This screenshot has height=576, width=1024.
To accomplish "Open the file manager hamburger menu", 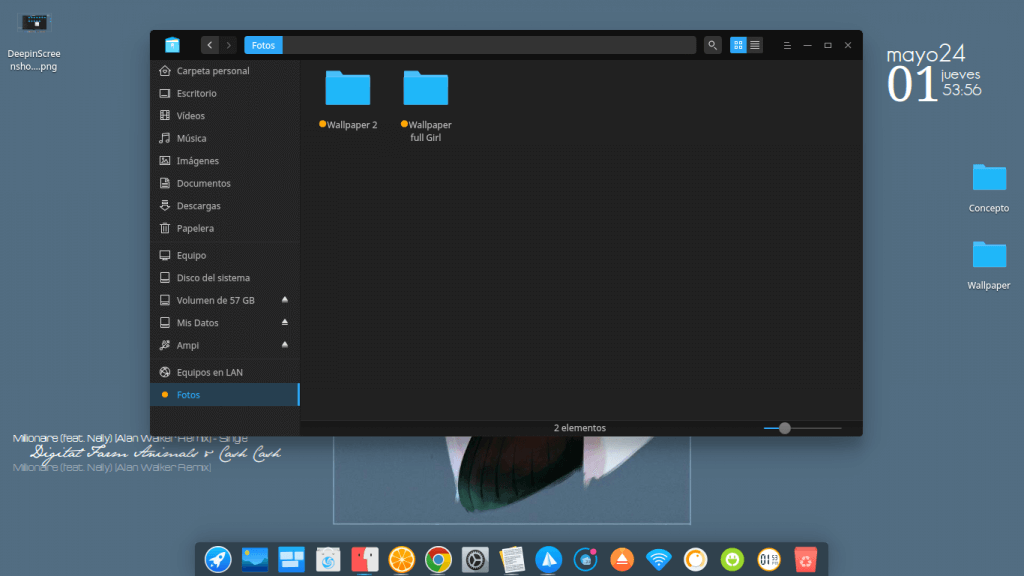I will (x=787, y=45).
